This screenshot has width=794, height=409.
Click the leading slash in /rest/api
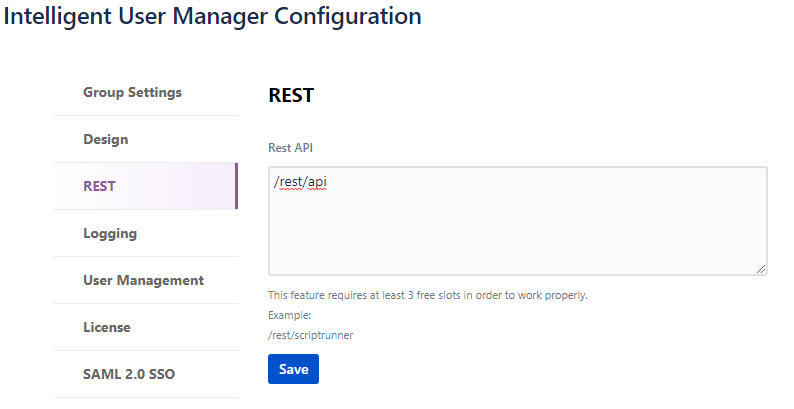(276, 183)
